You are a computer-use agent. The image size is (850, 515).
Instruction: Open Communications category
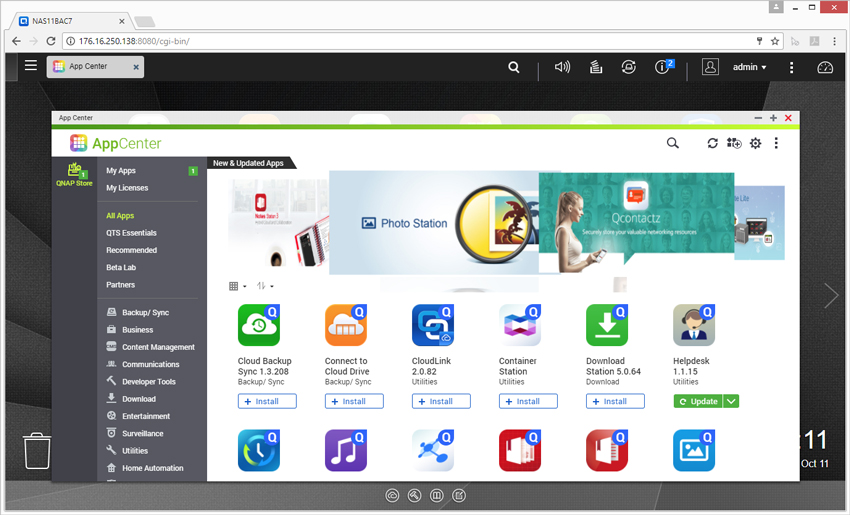point(143,364)
